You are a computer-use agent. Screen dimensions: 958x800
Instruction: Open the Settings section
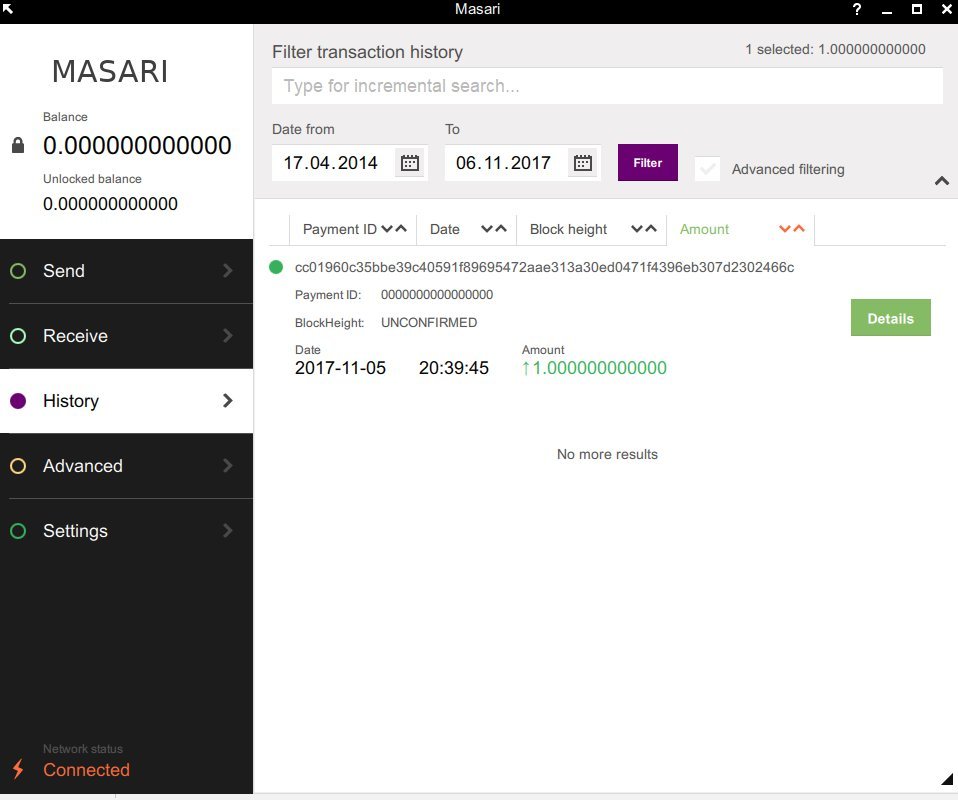(x=126, y=530)
